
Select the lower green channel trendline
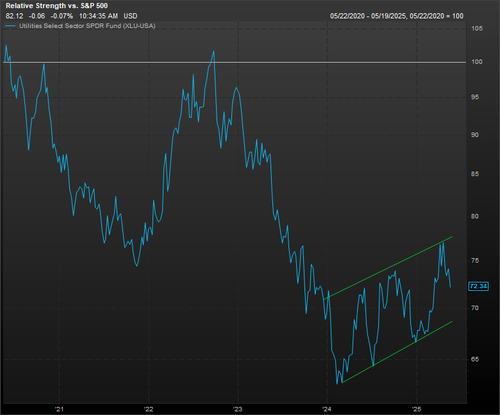click(x=397, y=352)
